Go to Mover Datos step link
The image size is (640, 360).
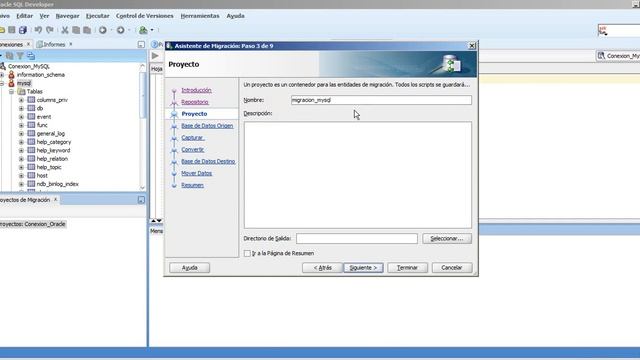[x=196, y=173]
